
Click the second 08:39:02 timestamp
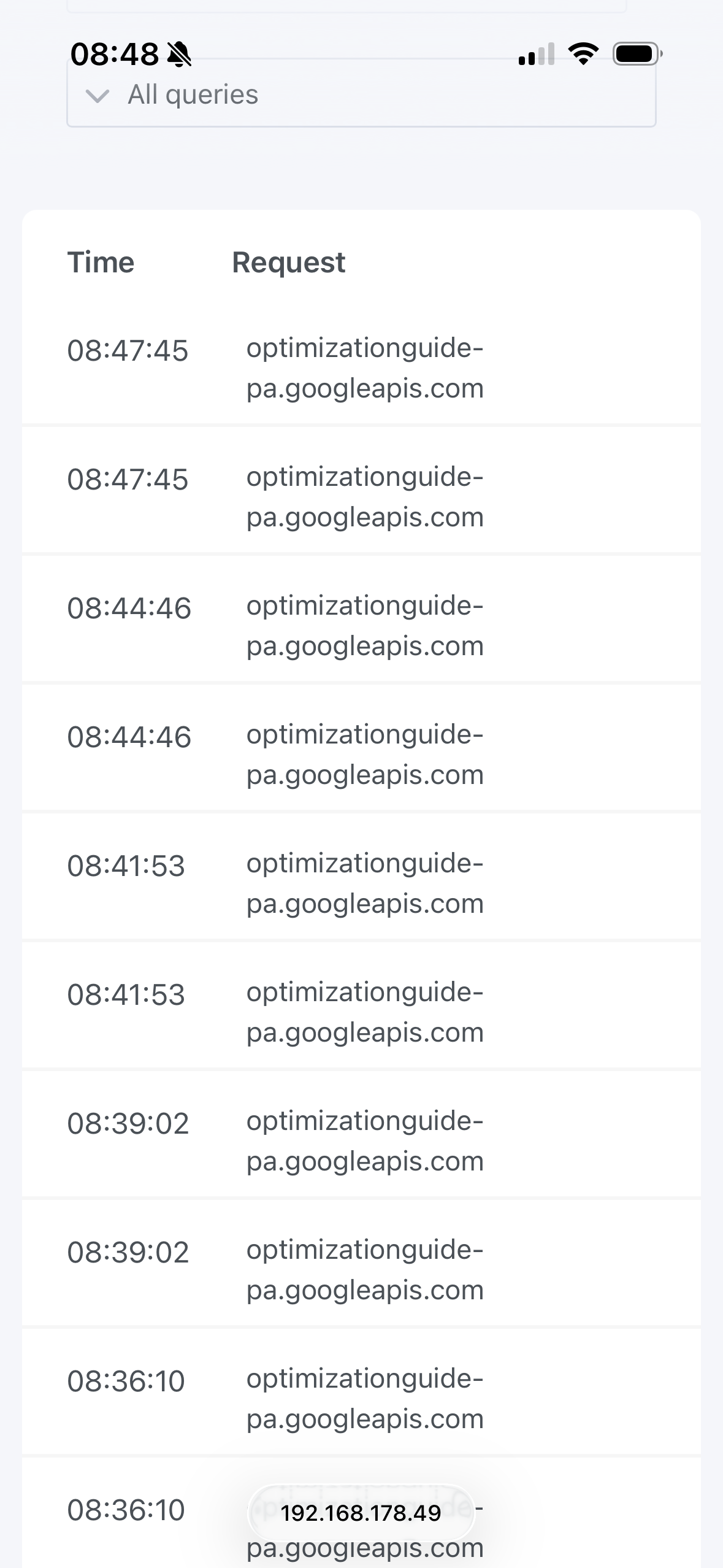click(x=128, y=1252)
